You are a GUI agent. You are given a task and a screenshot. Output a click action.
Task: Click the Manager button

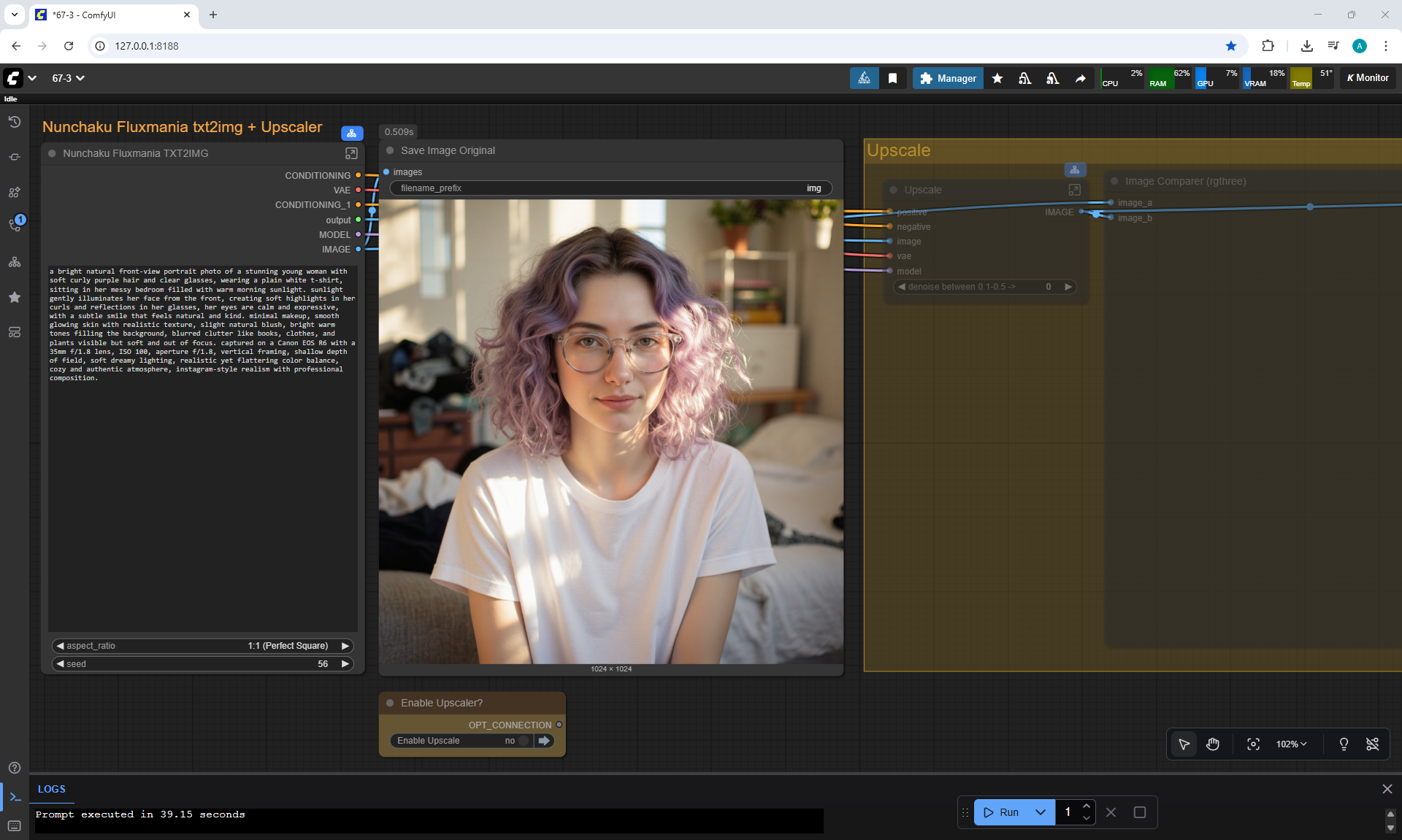click(x=948, y=78)
